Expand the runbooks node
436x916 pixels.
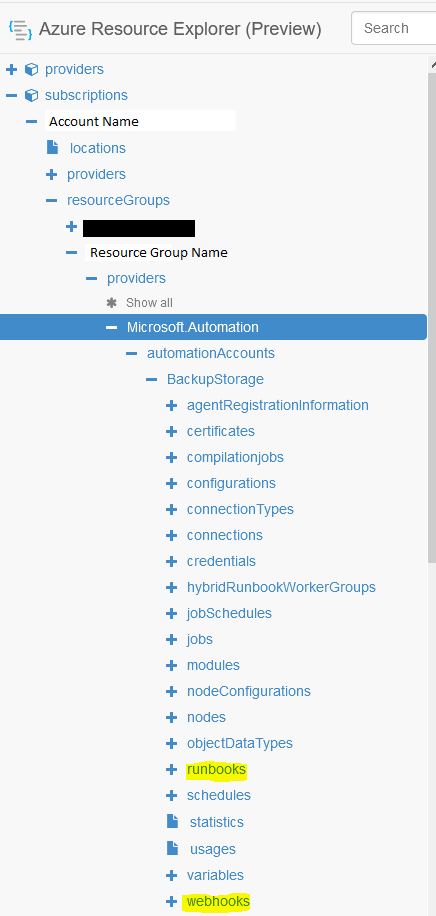pos(171,770)
